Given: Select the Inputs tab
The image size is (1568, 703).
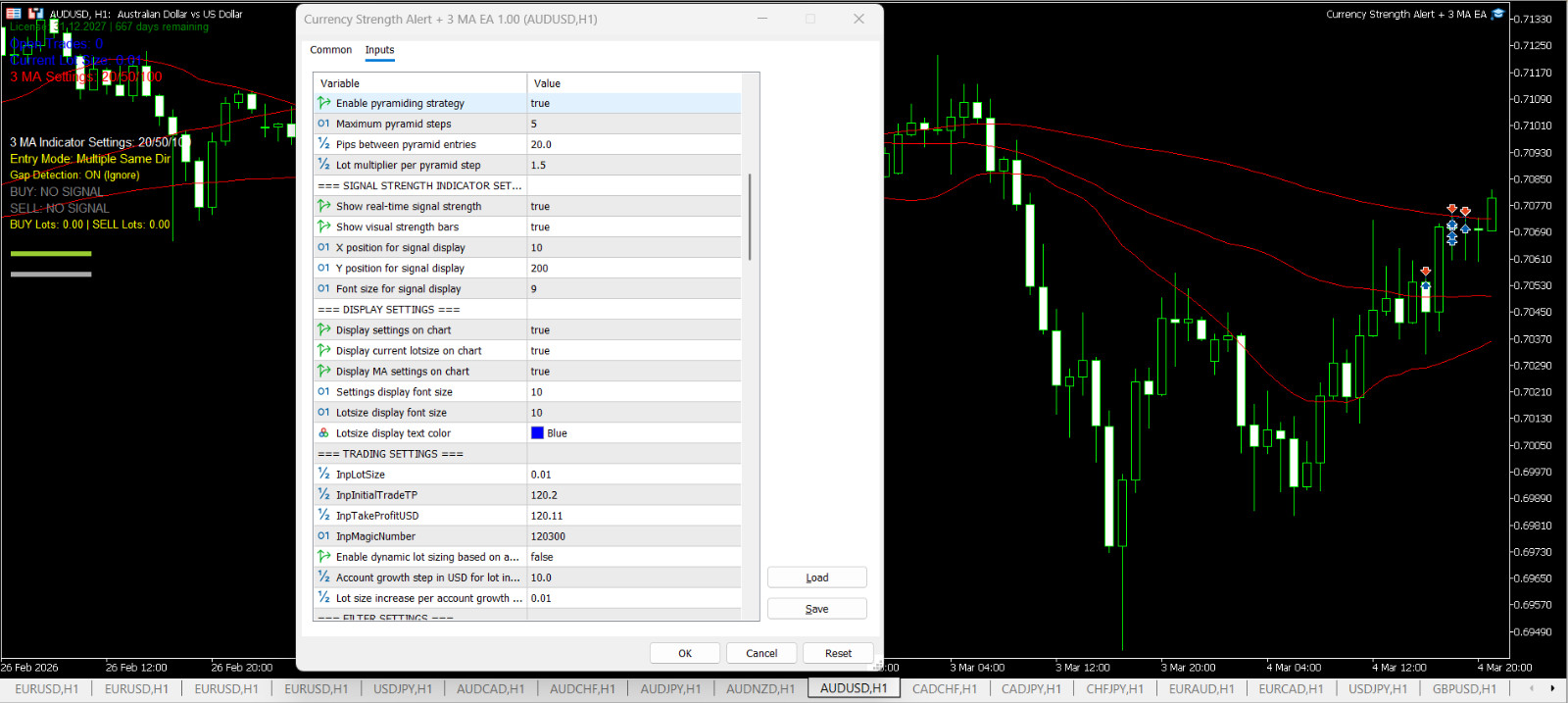Looking at the screenshot, I should pyautogui.click(x=379, y=50).
